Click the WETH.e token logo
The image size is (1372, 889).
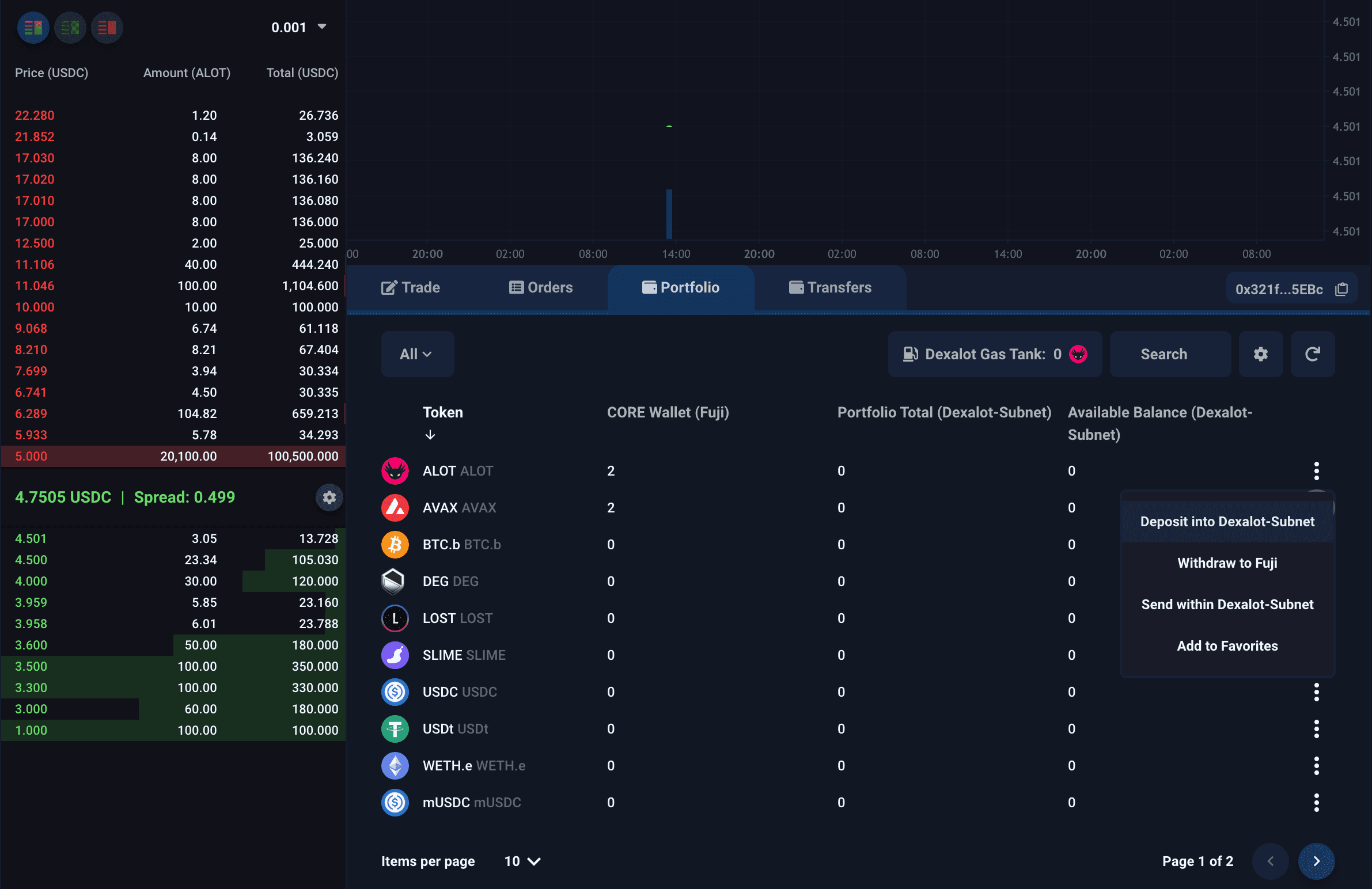pyautogui.click(x=395, y=765)
